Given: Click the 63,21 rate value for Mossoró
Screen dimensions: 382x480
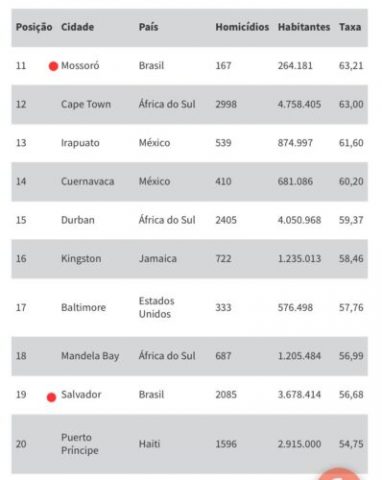Looking at the screenshot, I should pos(351,66).
